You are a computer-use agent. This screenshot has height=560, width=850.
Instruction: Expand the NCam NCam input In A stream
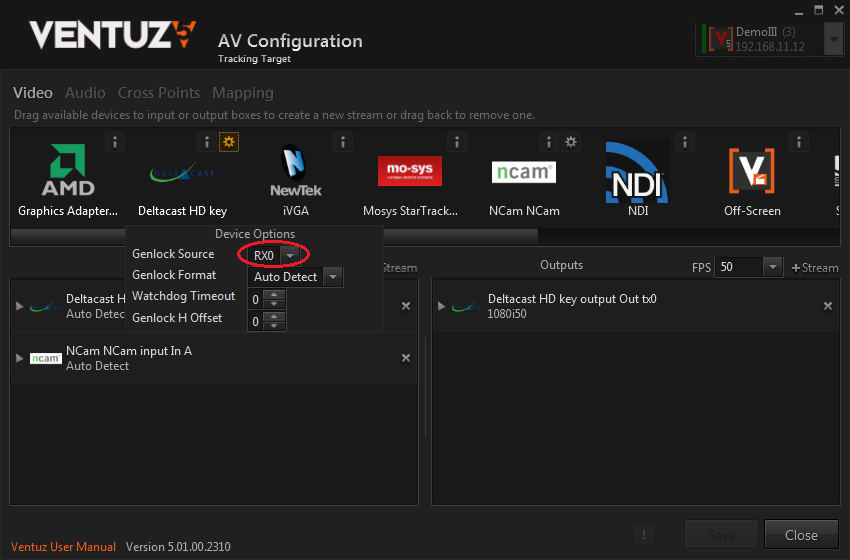click(x=20, y=358)
